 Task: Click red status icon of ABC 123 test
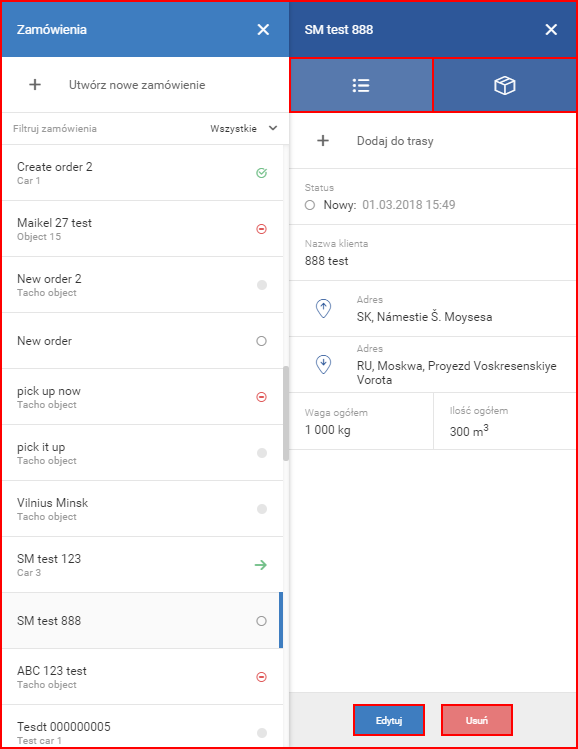[x=261, y=677]
